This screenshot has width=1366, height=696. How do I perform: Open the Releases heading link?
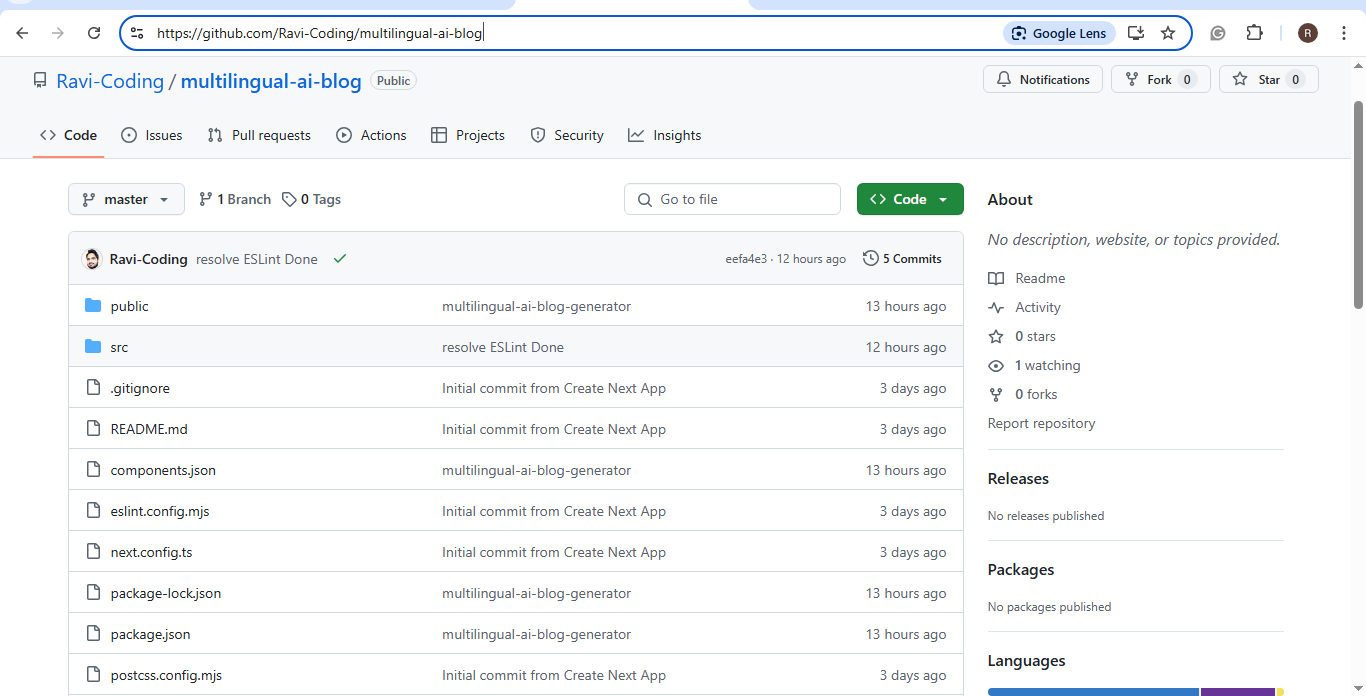click(x=1018, y=478)
